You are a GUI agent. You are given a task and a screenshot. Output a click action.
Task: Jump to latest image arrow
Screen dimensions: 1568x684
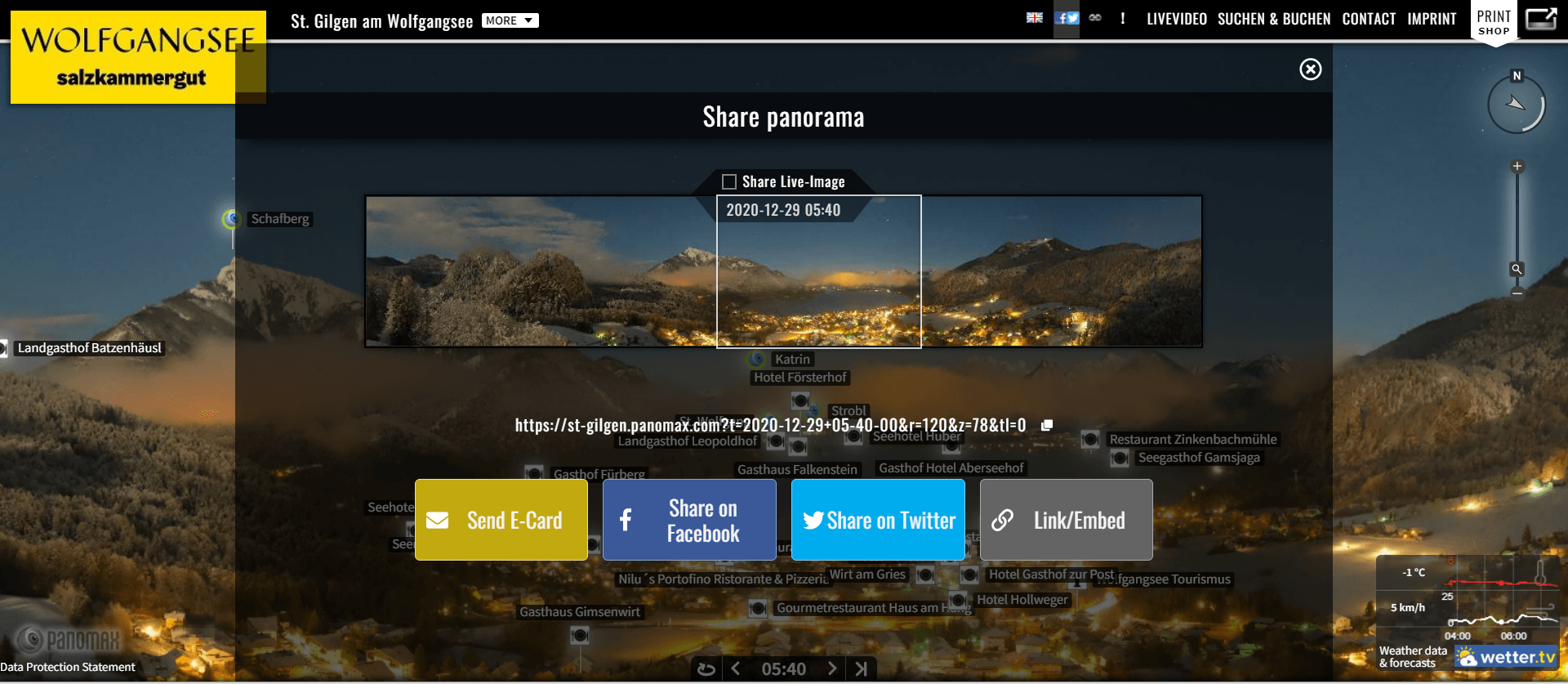862,668
